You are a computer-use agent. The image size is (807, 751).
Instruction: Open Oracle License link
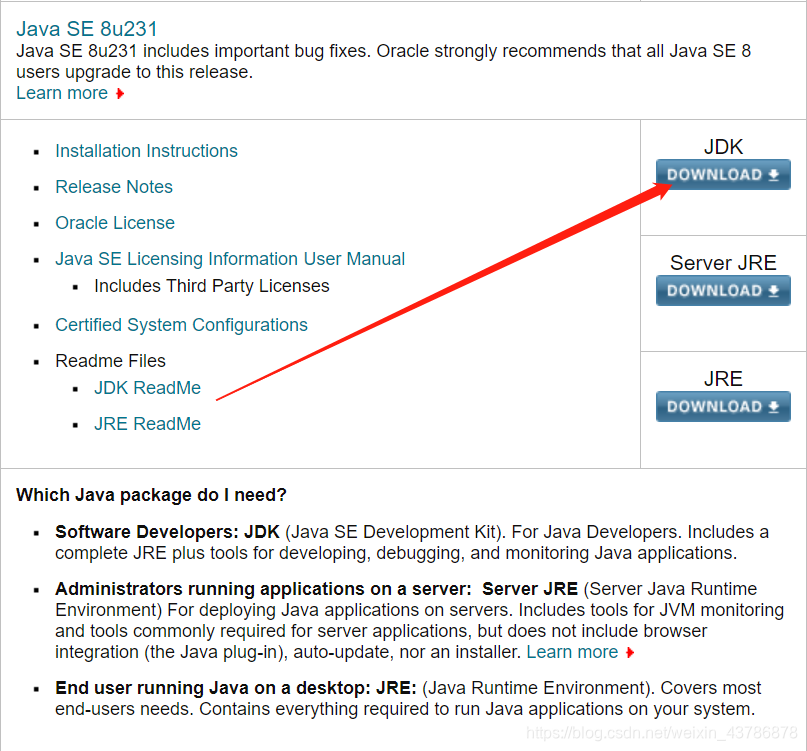tap(115, 223)
